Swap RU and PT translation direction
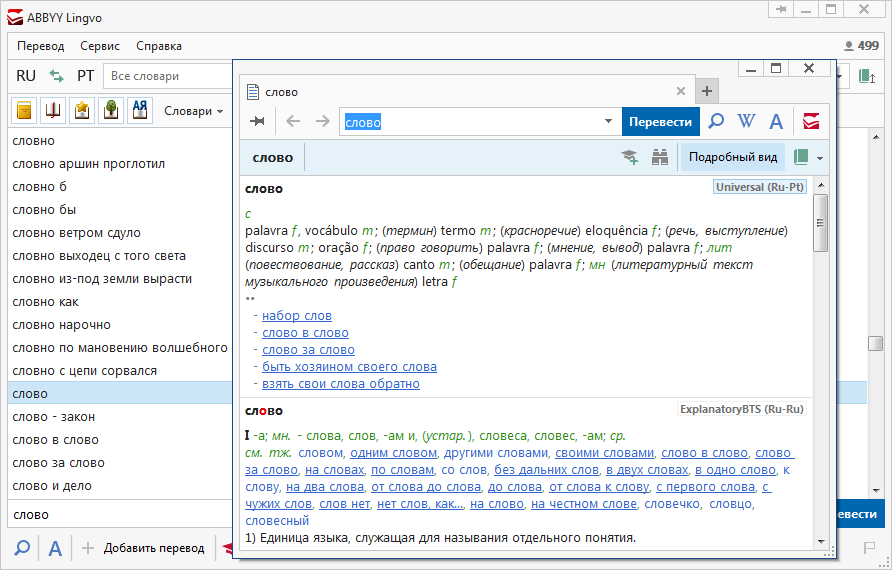892x570 pixels. tap(57, 76)
